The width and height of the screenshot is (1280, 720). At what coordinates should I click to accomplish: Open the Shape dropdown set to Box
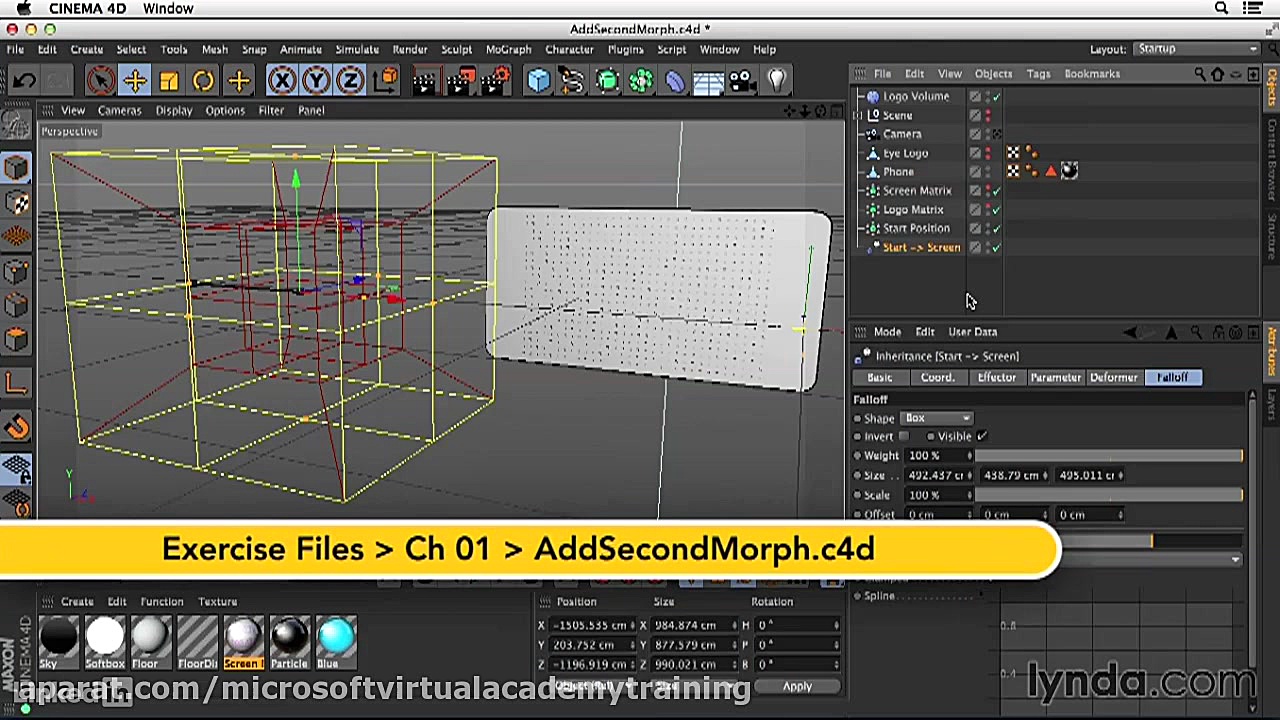[x=936, y=418]
